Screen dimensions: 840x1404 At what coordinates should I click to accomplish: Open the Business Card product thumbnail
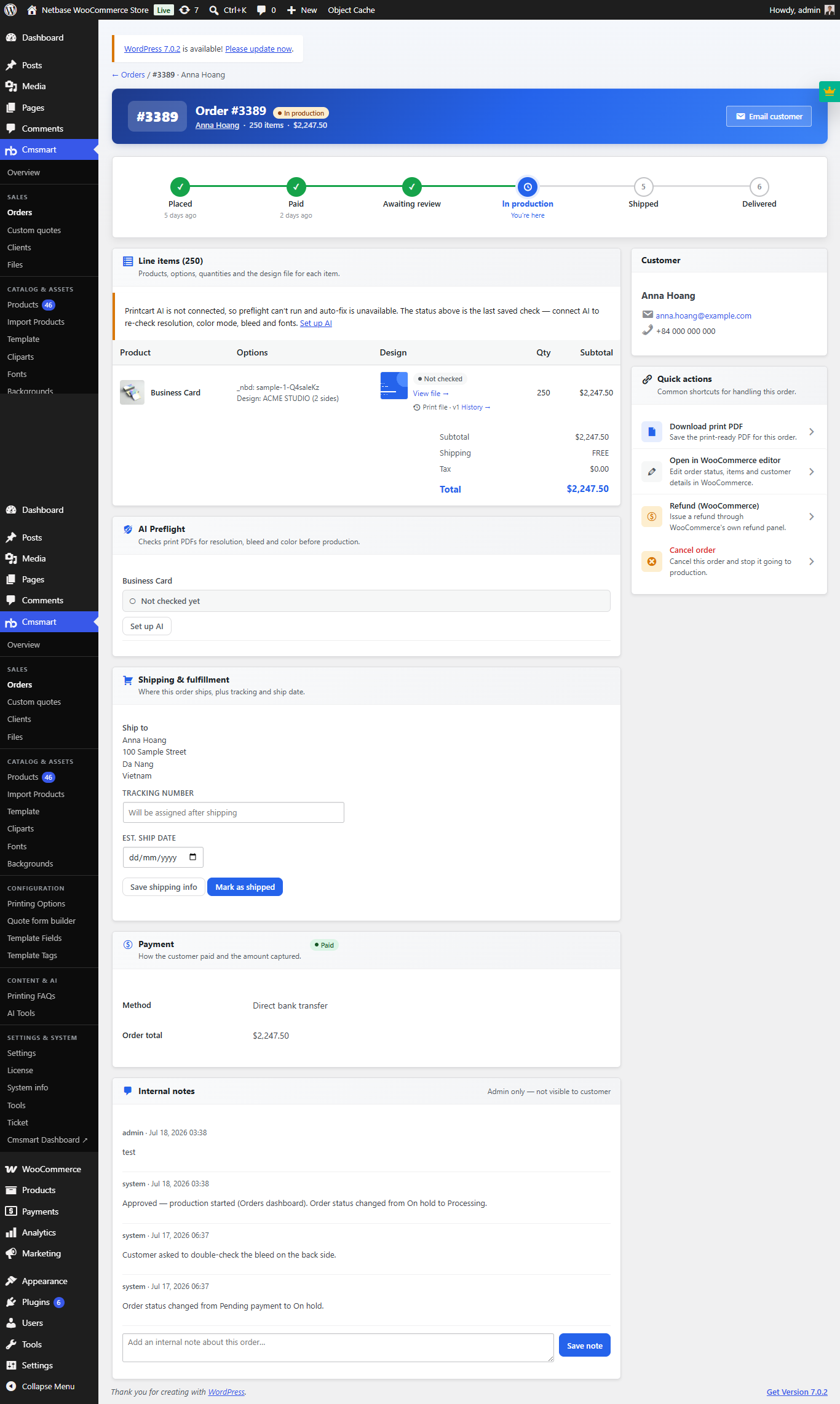pos(132,392)
